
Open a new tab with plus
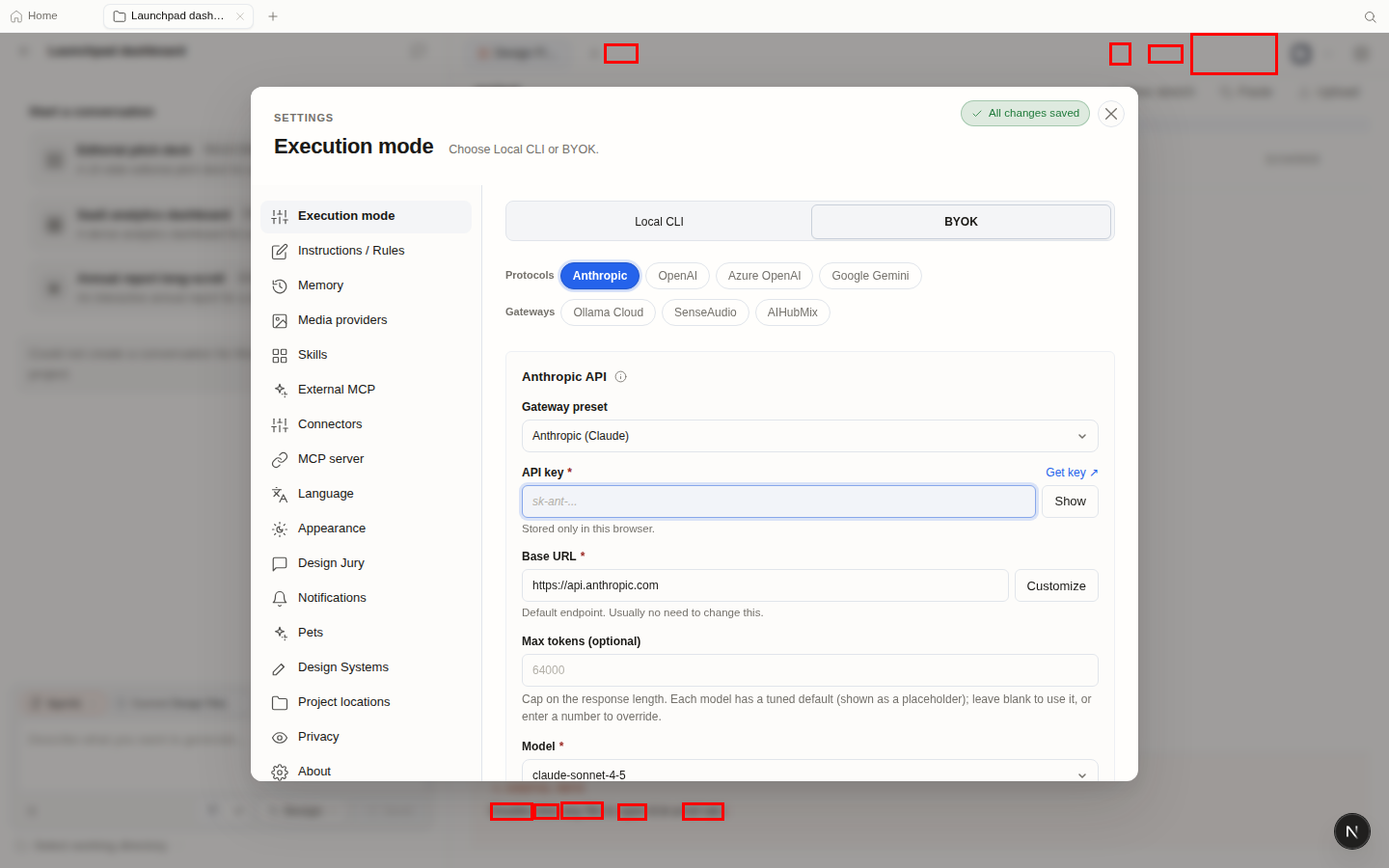[x=273, y=16]
